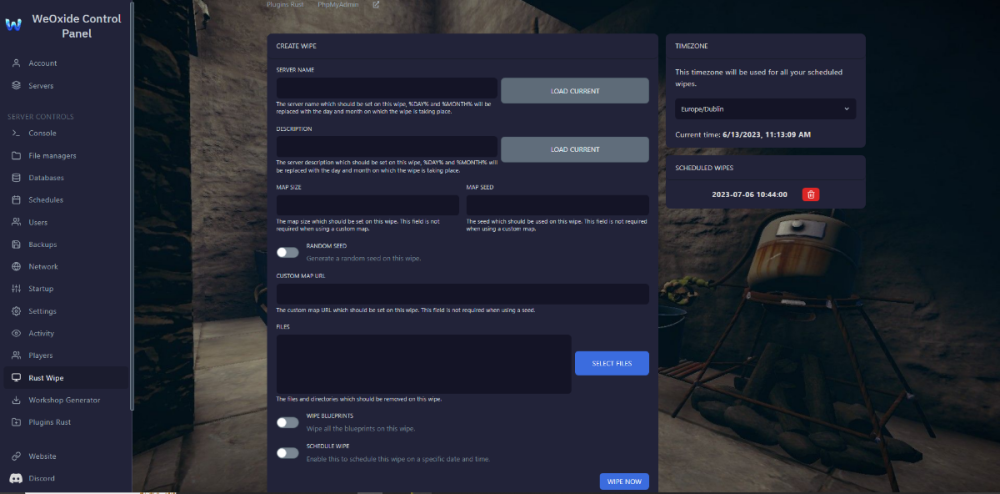Enable the Wipe Blueprints switch

(288, 423)
